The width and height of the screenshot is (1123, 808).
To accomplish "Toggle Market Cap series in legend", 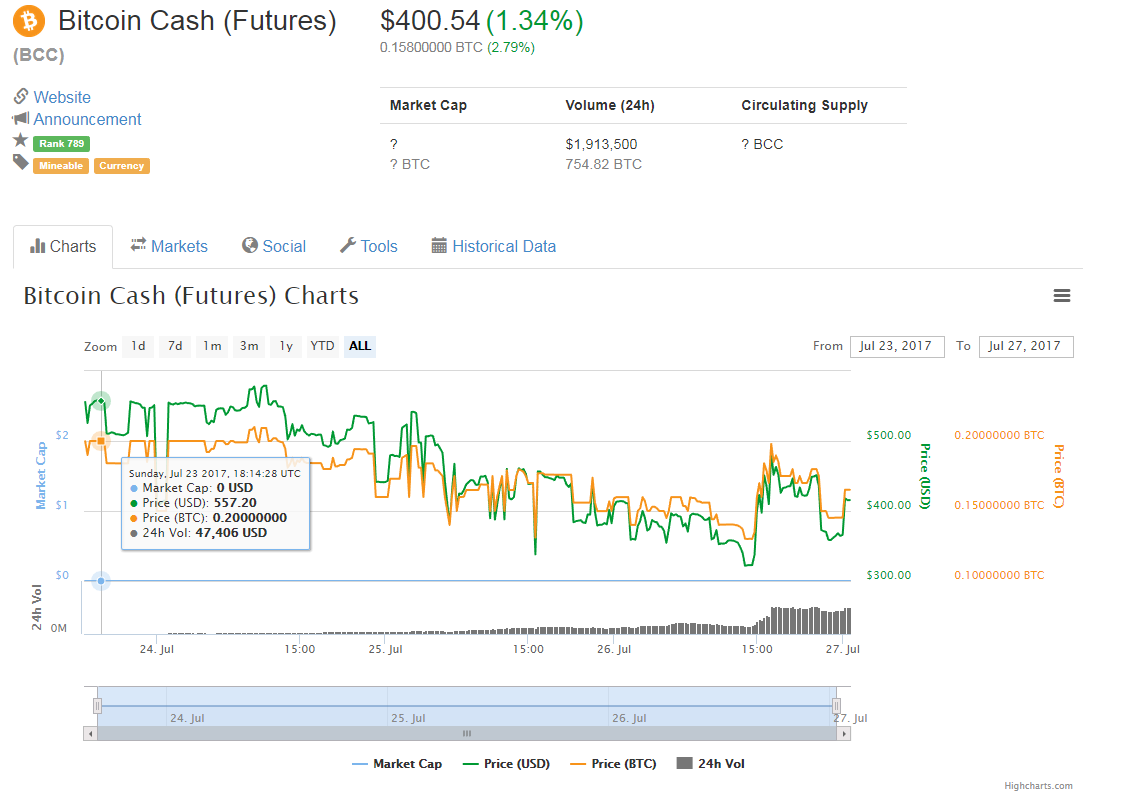I will tap(397, 764).
